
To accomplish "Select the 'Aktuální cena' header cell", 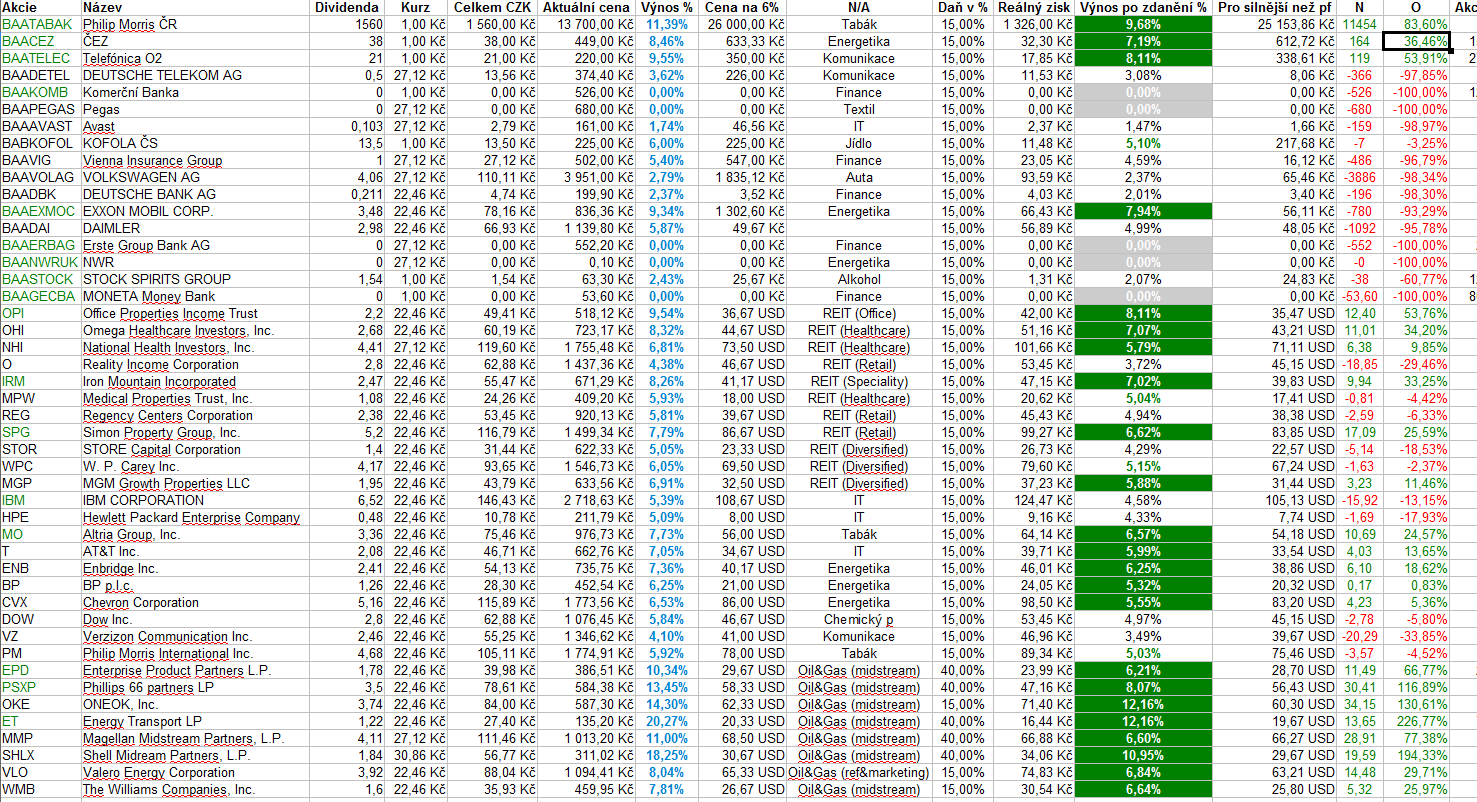I will pyautogui.click(x=587, y=7).
